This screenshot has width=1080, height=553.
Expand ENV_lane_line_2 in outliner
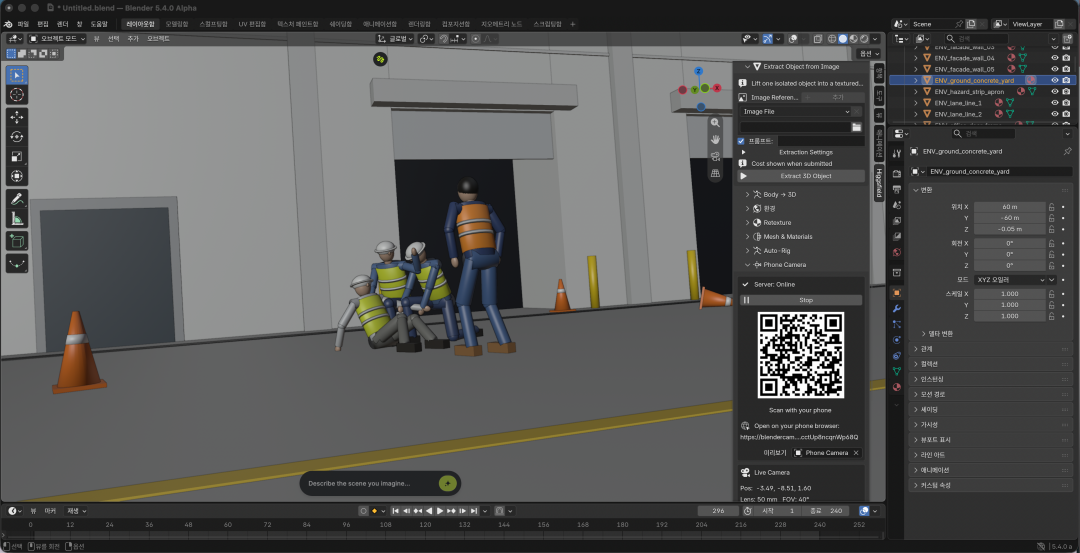tap(916, 114)
